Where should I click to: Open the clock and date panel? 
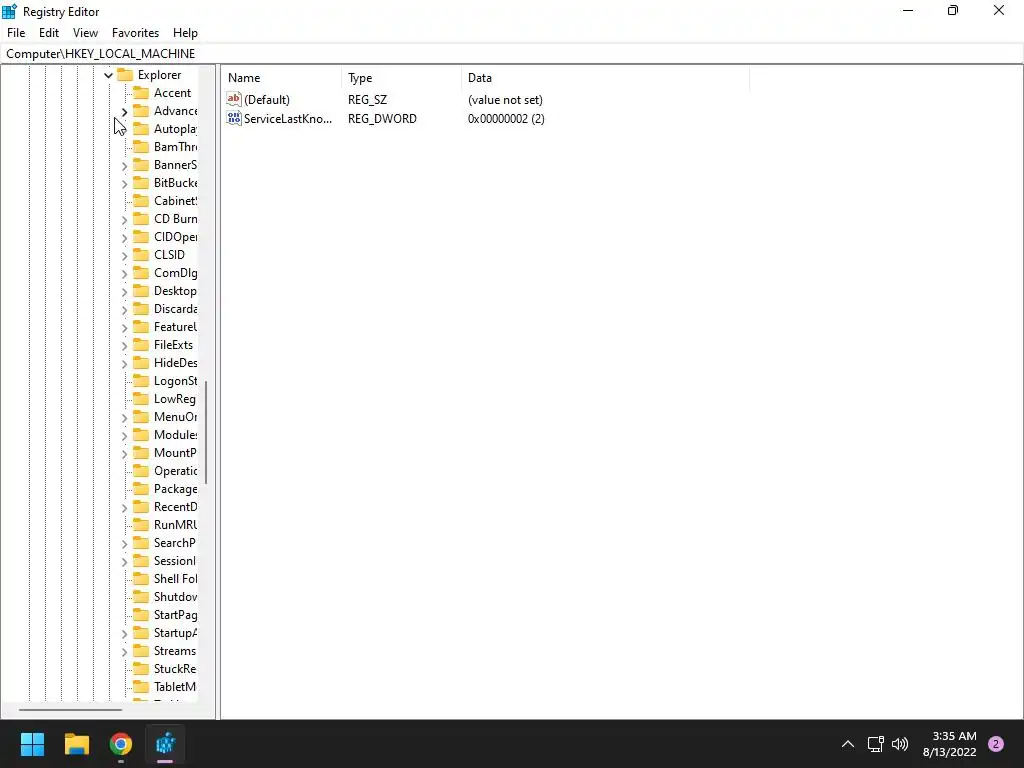pyautogui.click(x=950, y=744)
